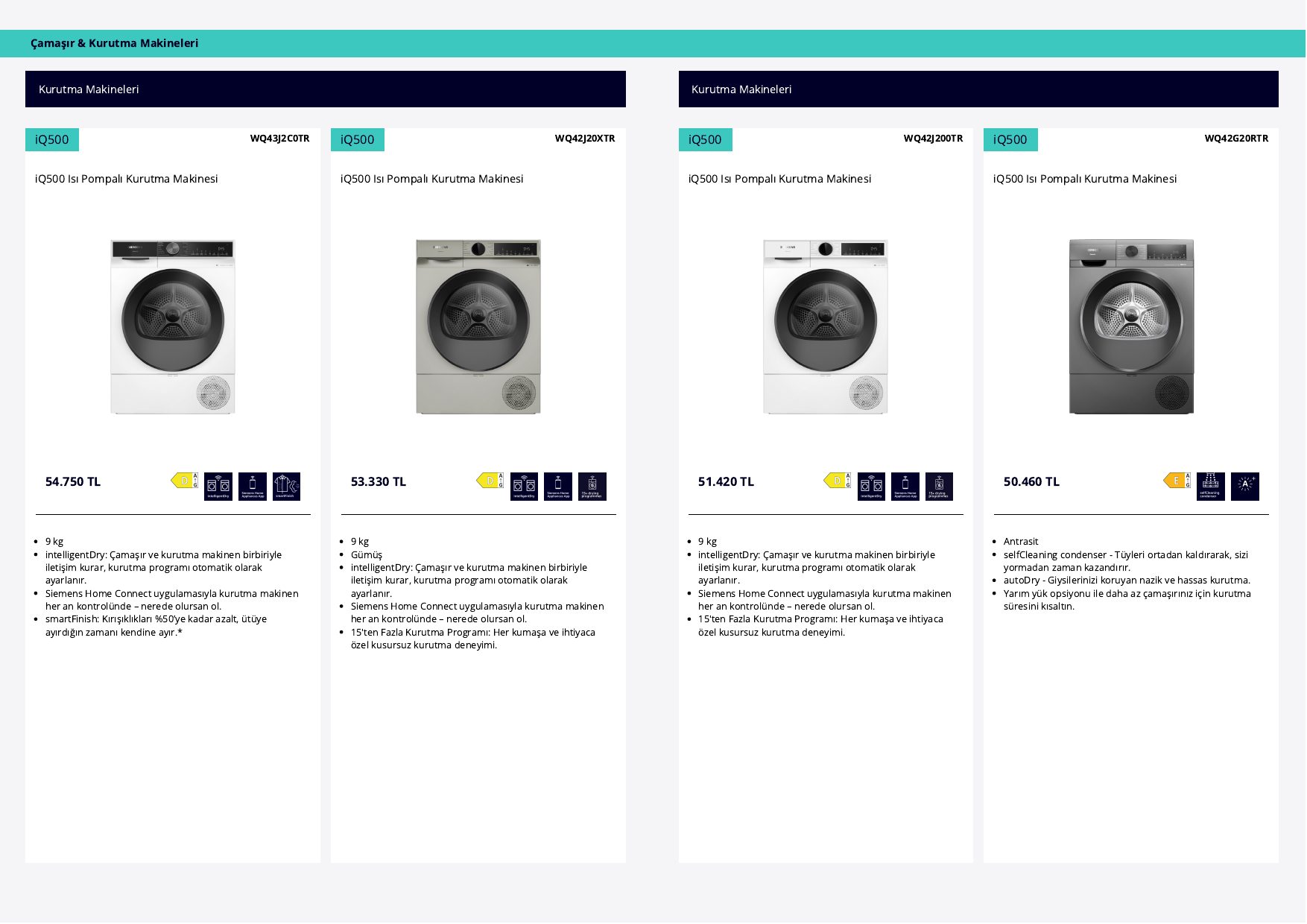Click the intelligentDry icon on the 51.420 TL dryer
The width and height of the screenshot is (1307, 924).
[871, 487]
